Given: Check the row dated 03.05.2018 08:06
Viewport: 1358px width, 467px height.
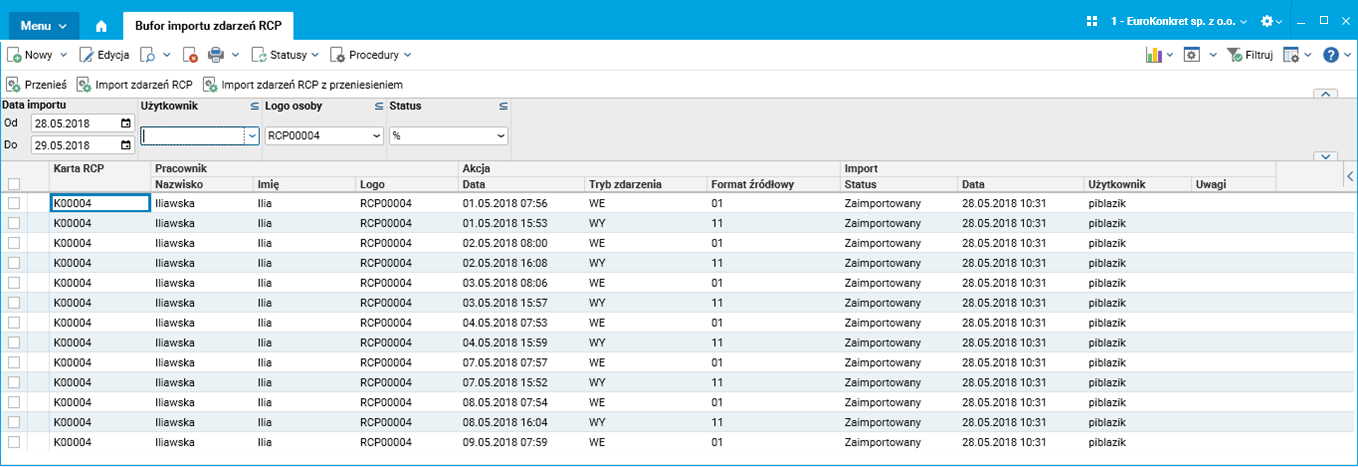Looking at the screenshot, I should (14, 283).
